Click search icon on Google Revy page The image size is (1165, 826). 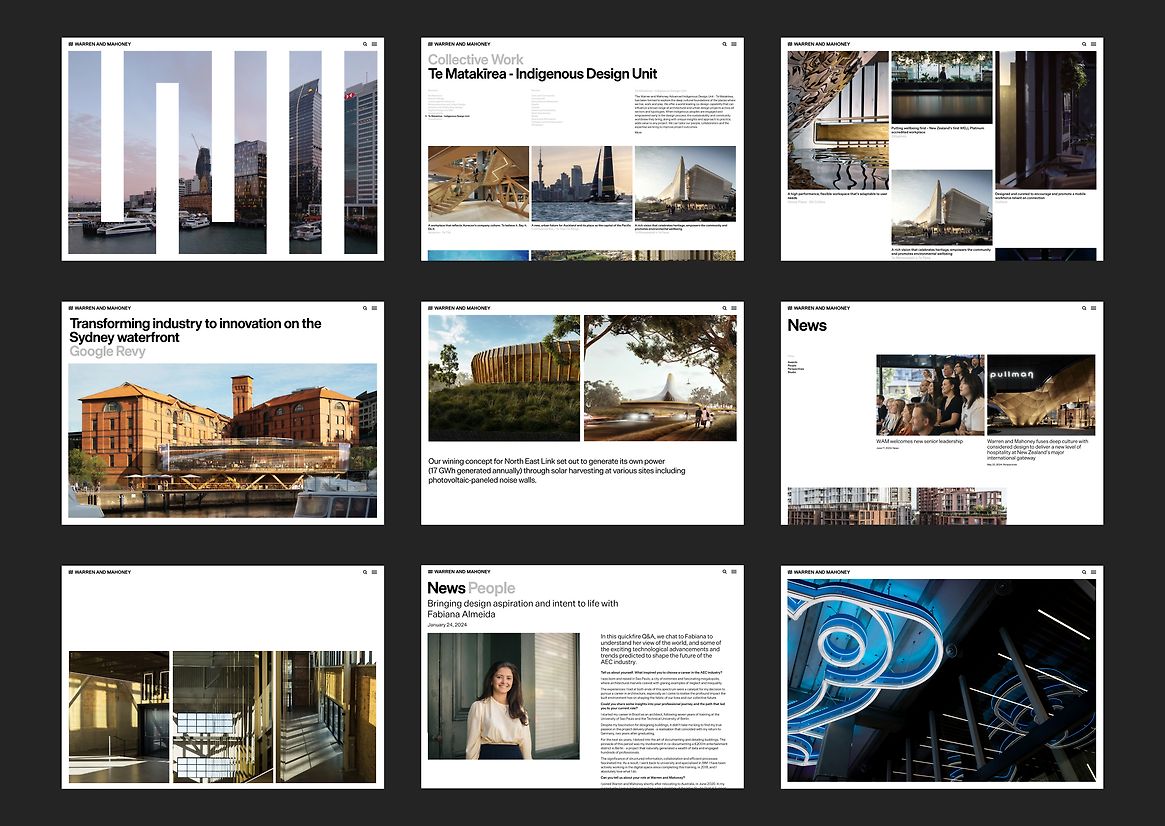coord(365,308)
